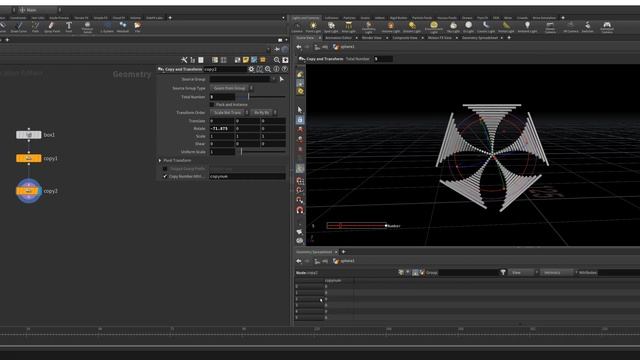Select the Spray Paint shelf tool

click(51, 27)
